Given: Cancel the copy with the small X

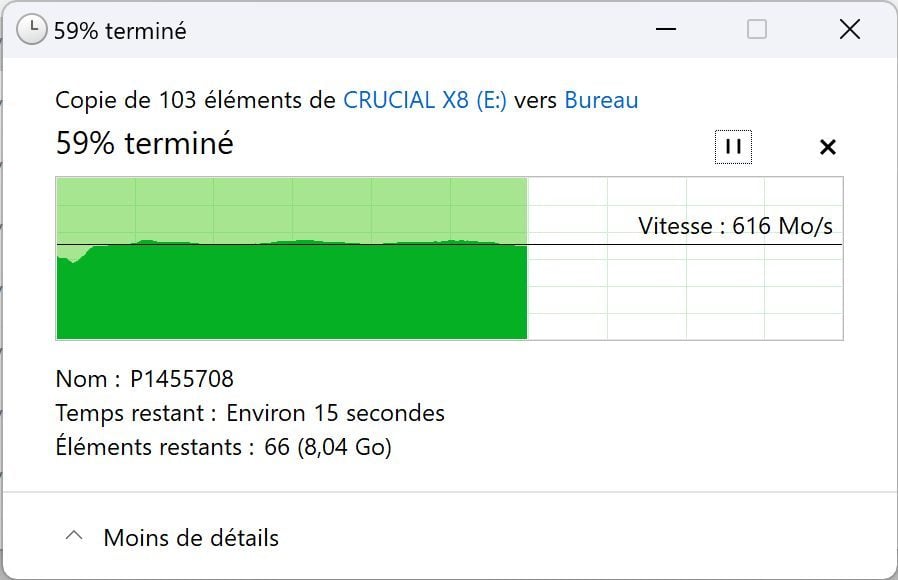Looking at the screenshot, I should pos(827,147).
